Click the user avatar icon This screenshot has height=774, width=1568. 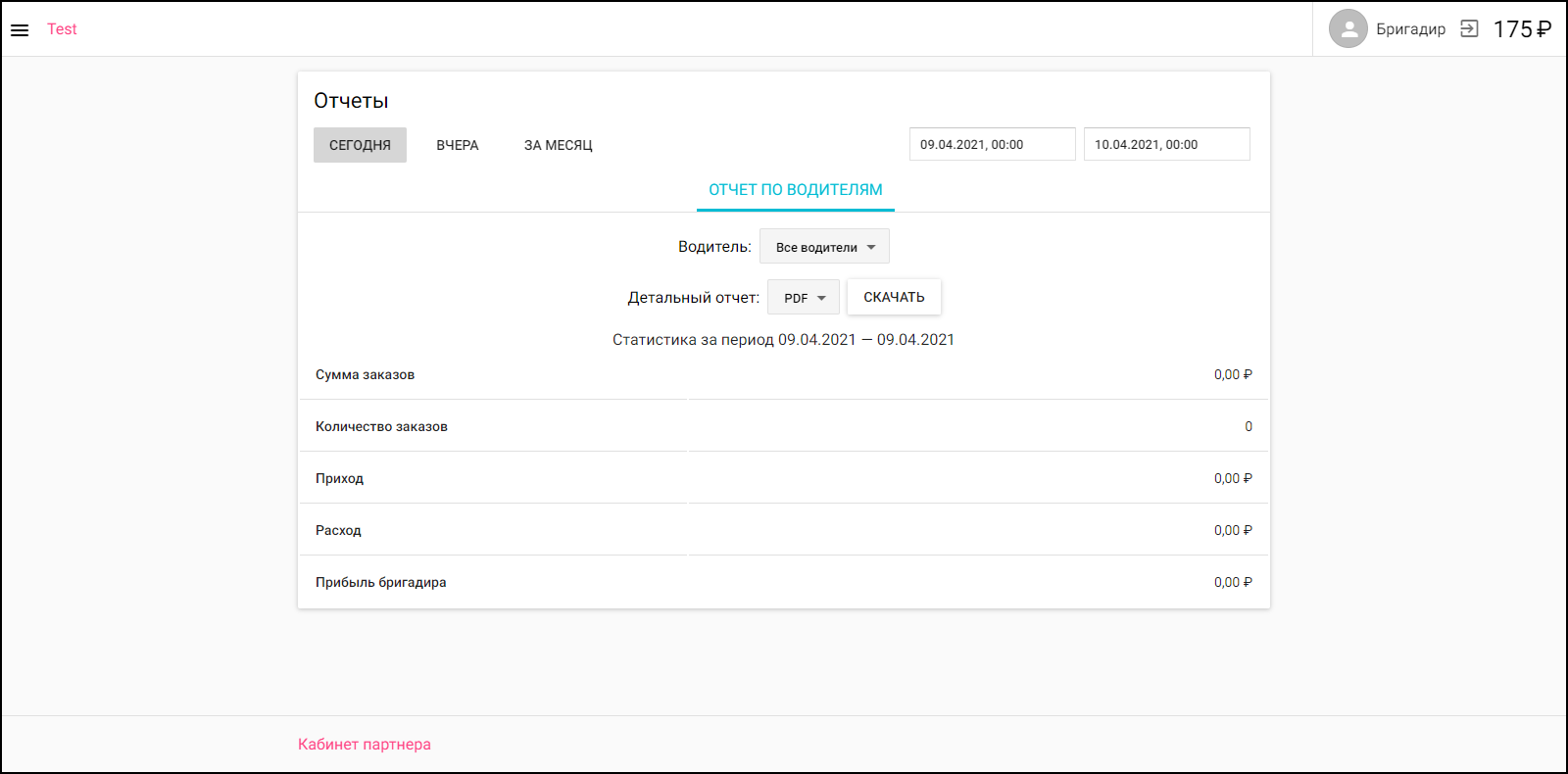[1347, 29]
